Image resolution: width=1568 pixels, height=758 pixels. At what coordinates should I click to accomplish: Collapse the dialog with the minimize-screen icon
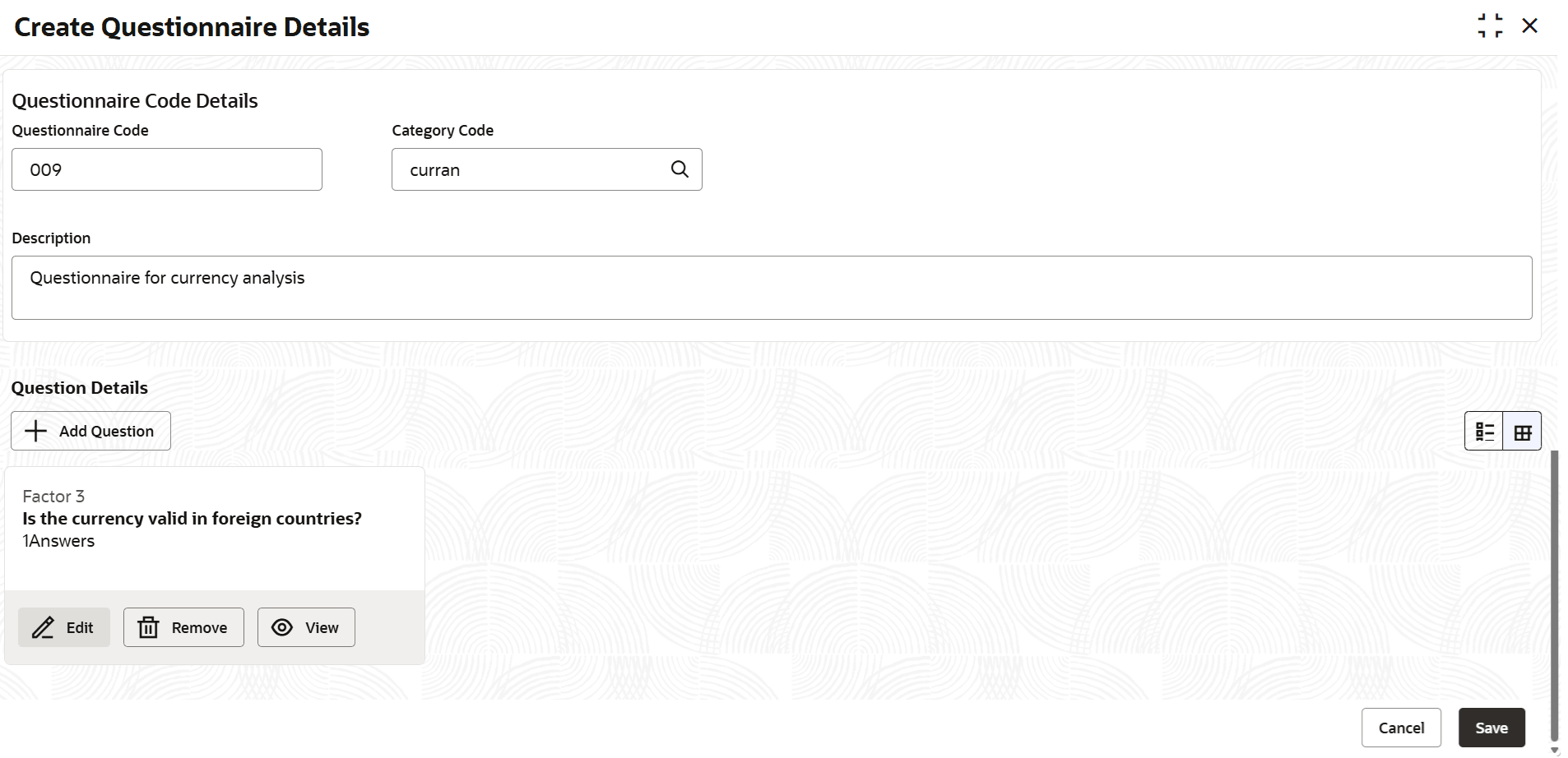point(1490,25)
